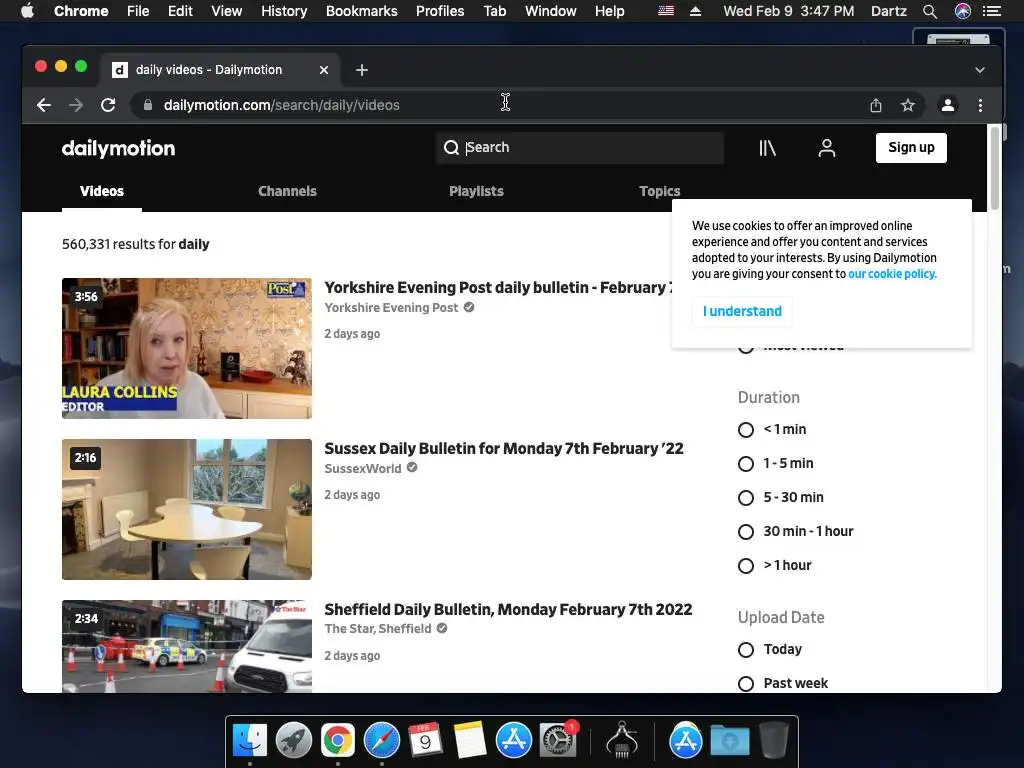1024x768 pixels.
Task: Open the user account icon beside Sign up
Action: 827,148
